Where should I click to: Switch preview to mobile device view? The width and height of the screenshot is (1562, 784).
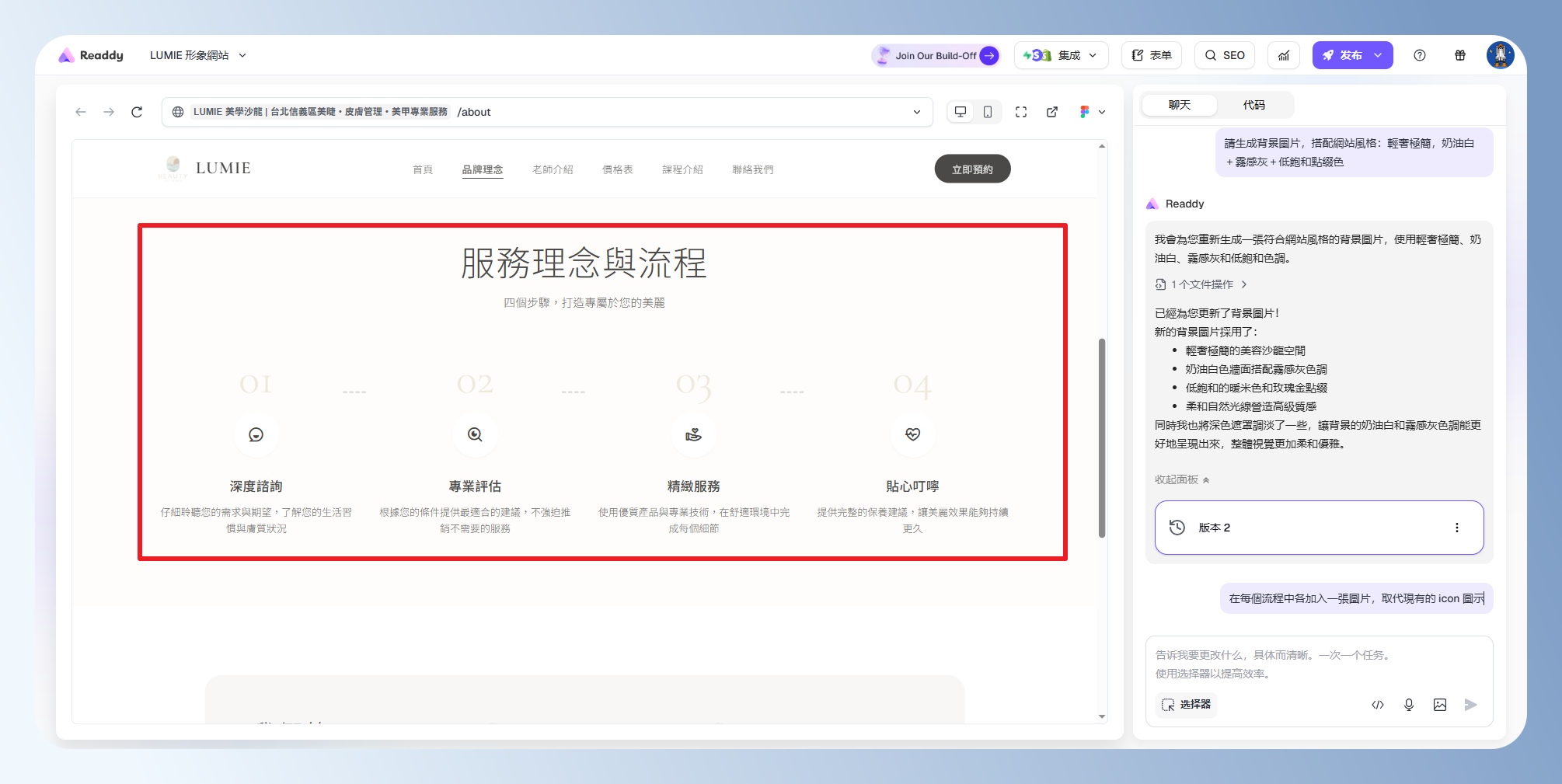pos(988,112)
